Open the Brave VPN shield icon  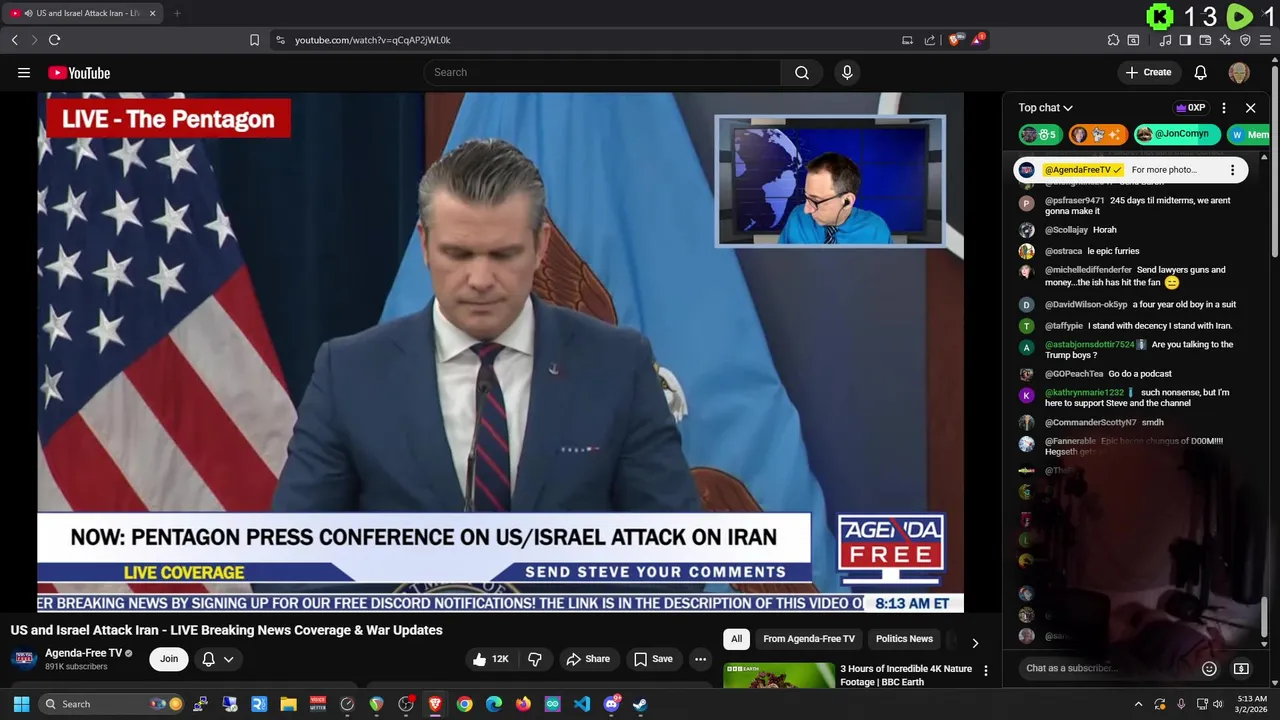pos(1245,40)
